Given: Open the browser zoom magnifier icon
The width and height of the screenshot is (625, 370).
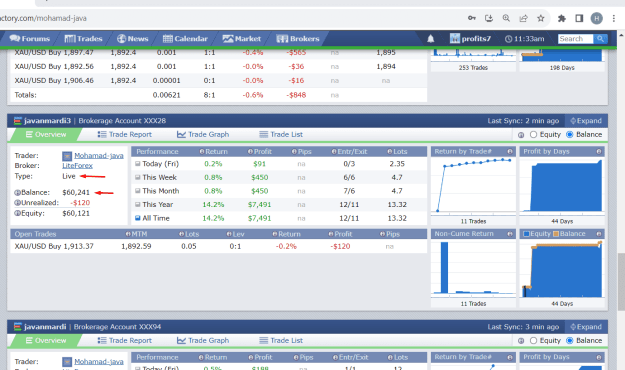Looking at the screenshot, I should pos(506,18).
